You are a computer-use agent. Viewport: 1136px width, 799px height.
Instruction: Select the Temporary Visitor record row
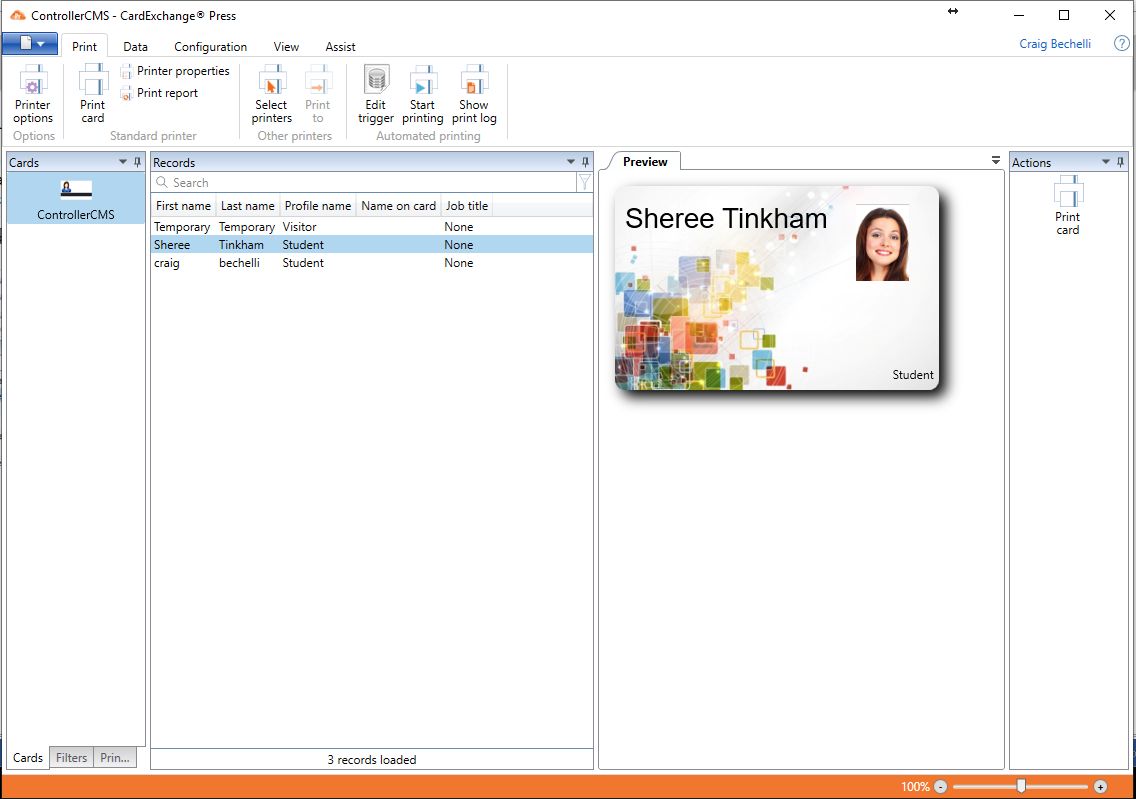coord(372,227)
